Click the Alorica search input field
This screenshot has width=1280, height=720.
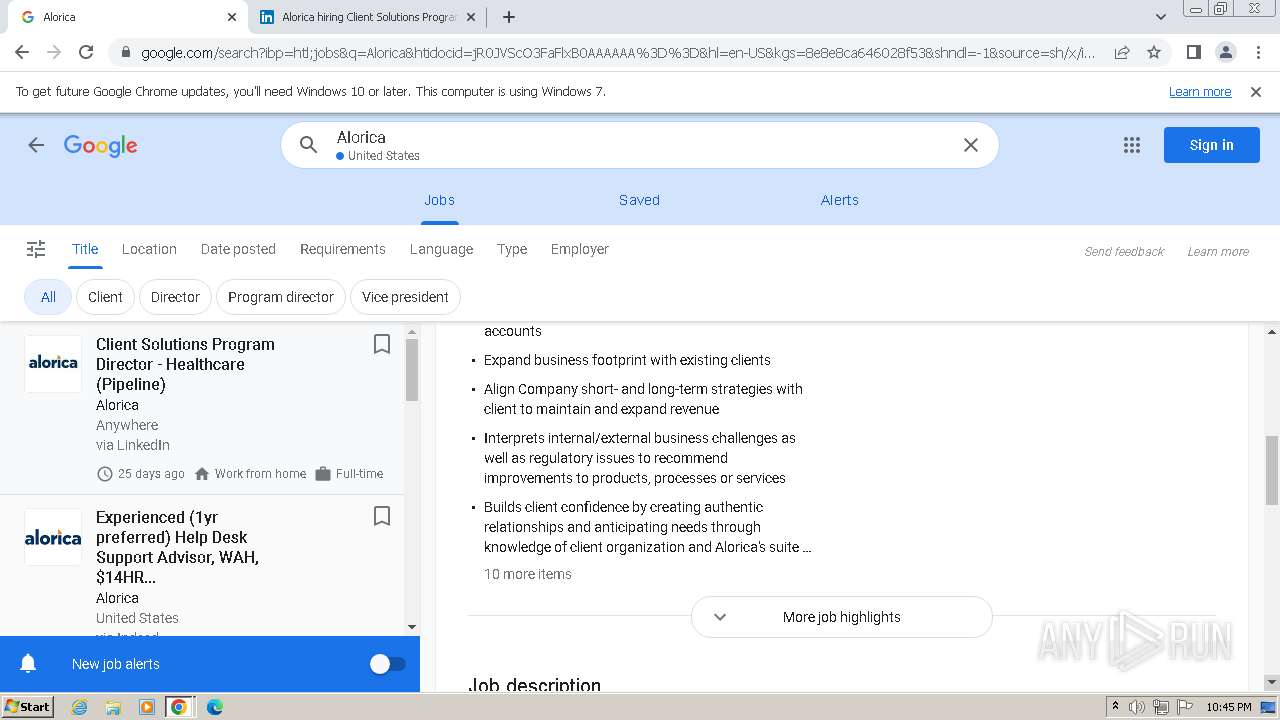pyautogui.click(x=640, y=145)
